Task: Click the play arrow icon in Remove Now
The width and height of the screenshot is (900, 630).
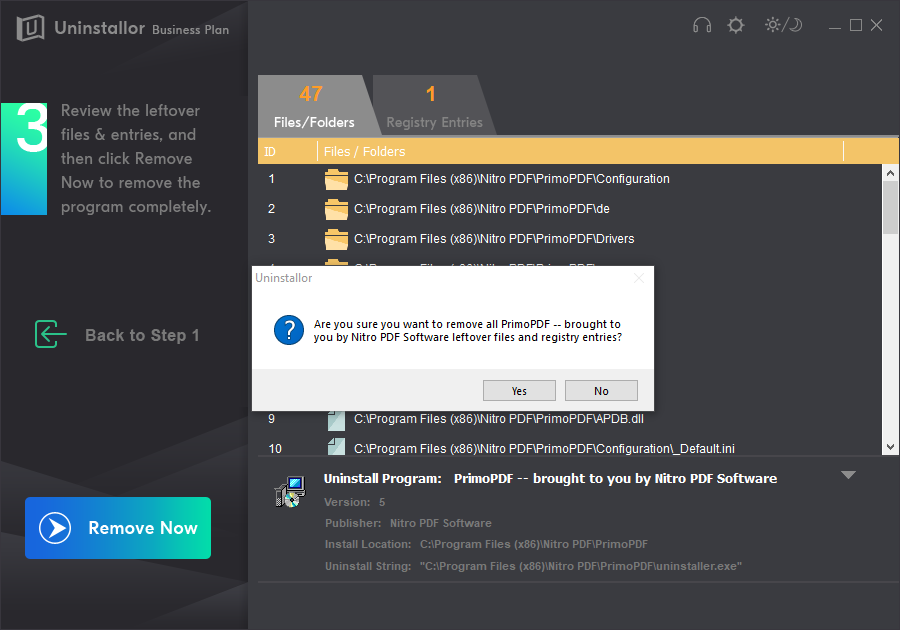Action: point(55,528)
